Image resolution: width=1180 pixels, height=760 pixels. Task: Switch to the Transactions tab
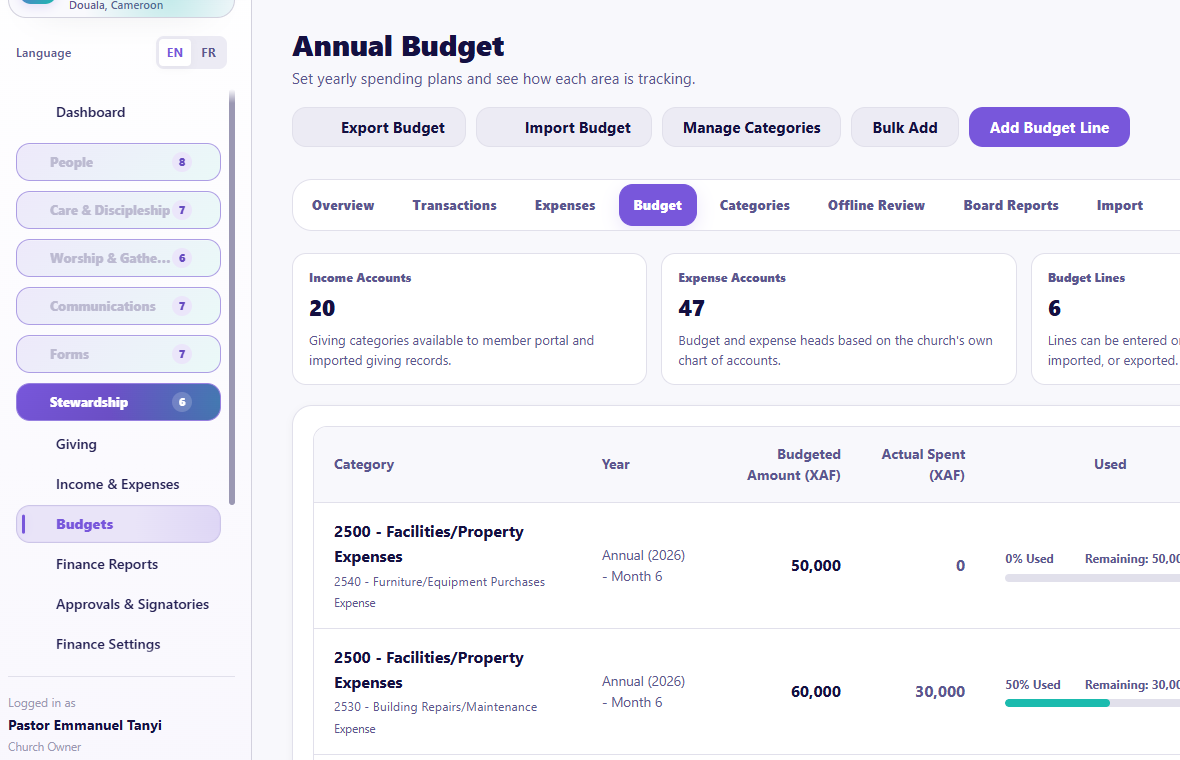pyautogui.click(x=455, y=205)
